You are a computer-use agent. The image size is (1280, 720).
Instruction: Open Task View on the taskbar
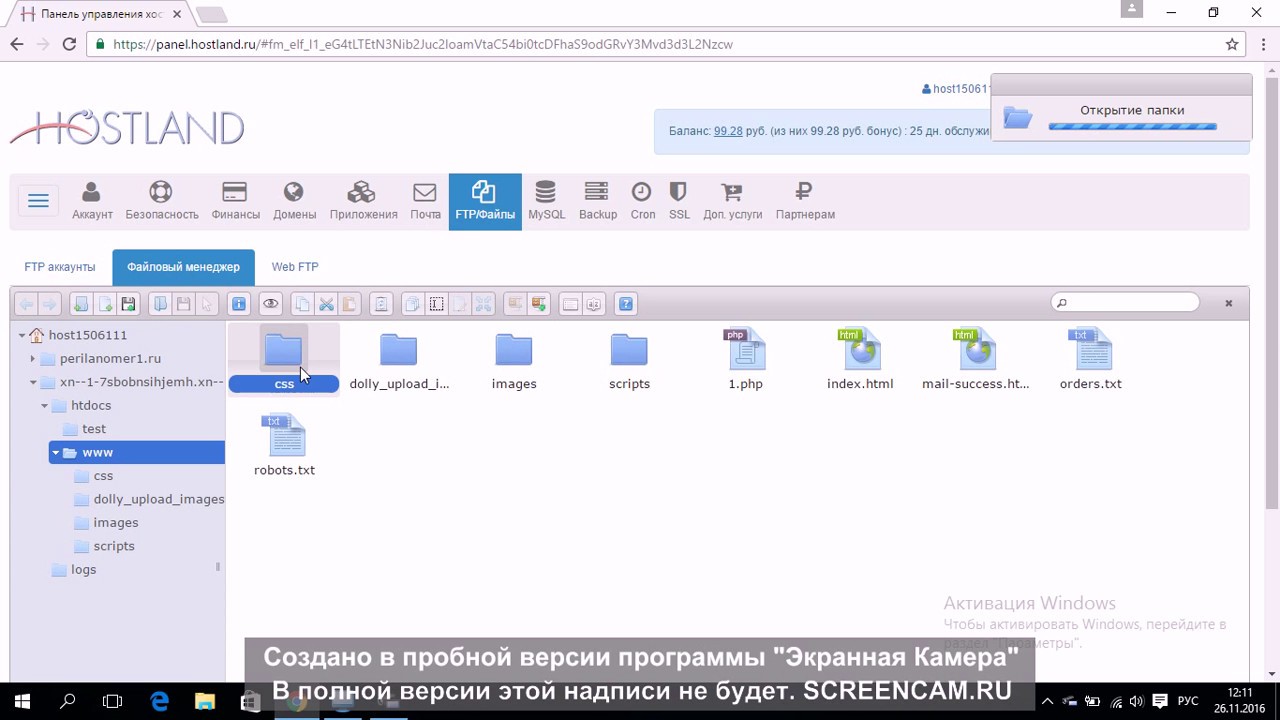113,701
